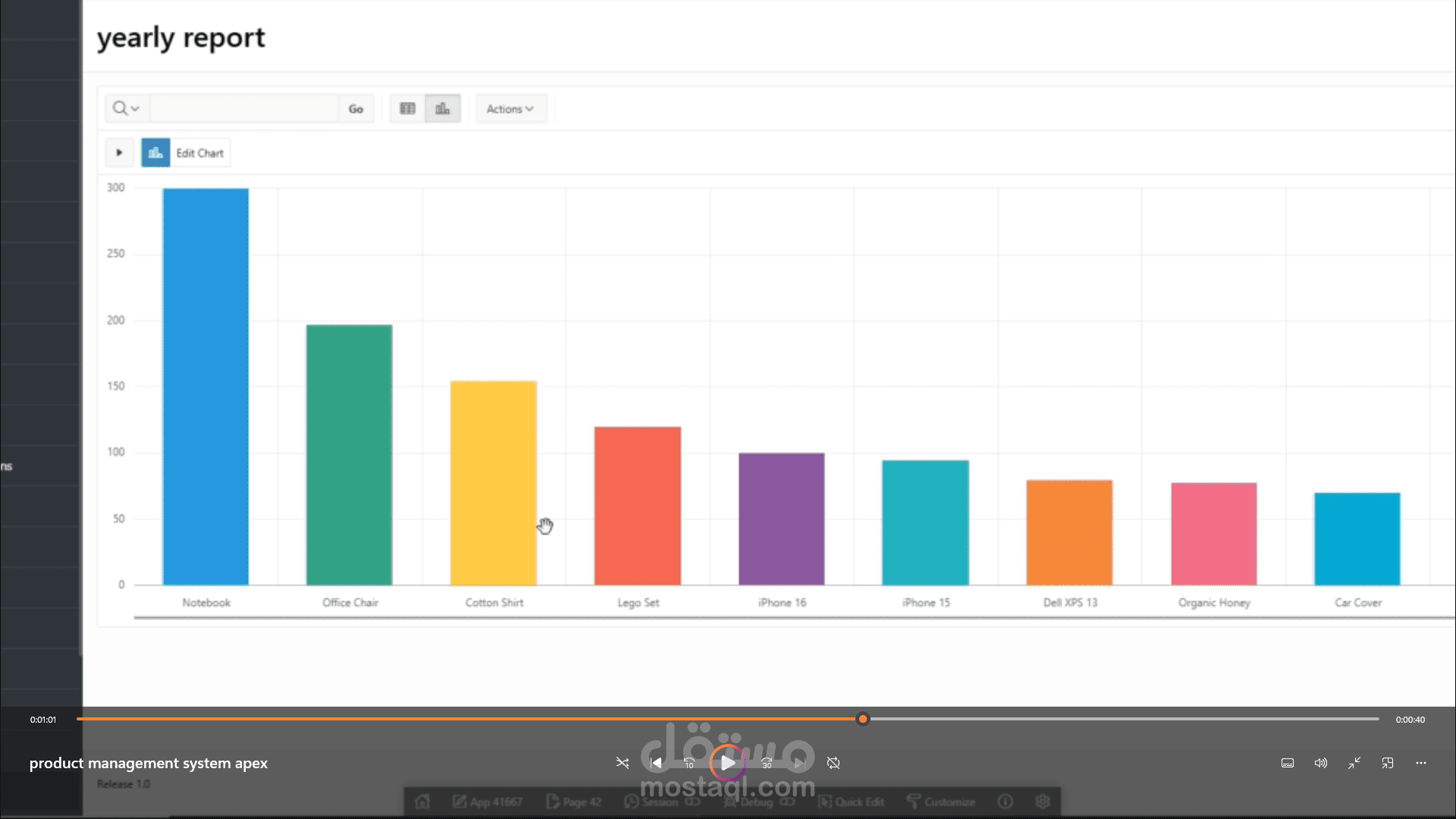This screenshot has height=819, width=1456.
Task: Toggle shuffle mode
Action: click(x=623, y=763)
